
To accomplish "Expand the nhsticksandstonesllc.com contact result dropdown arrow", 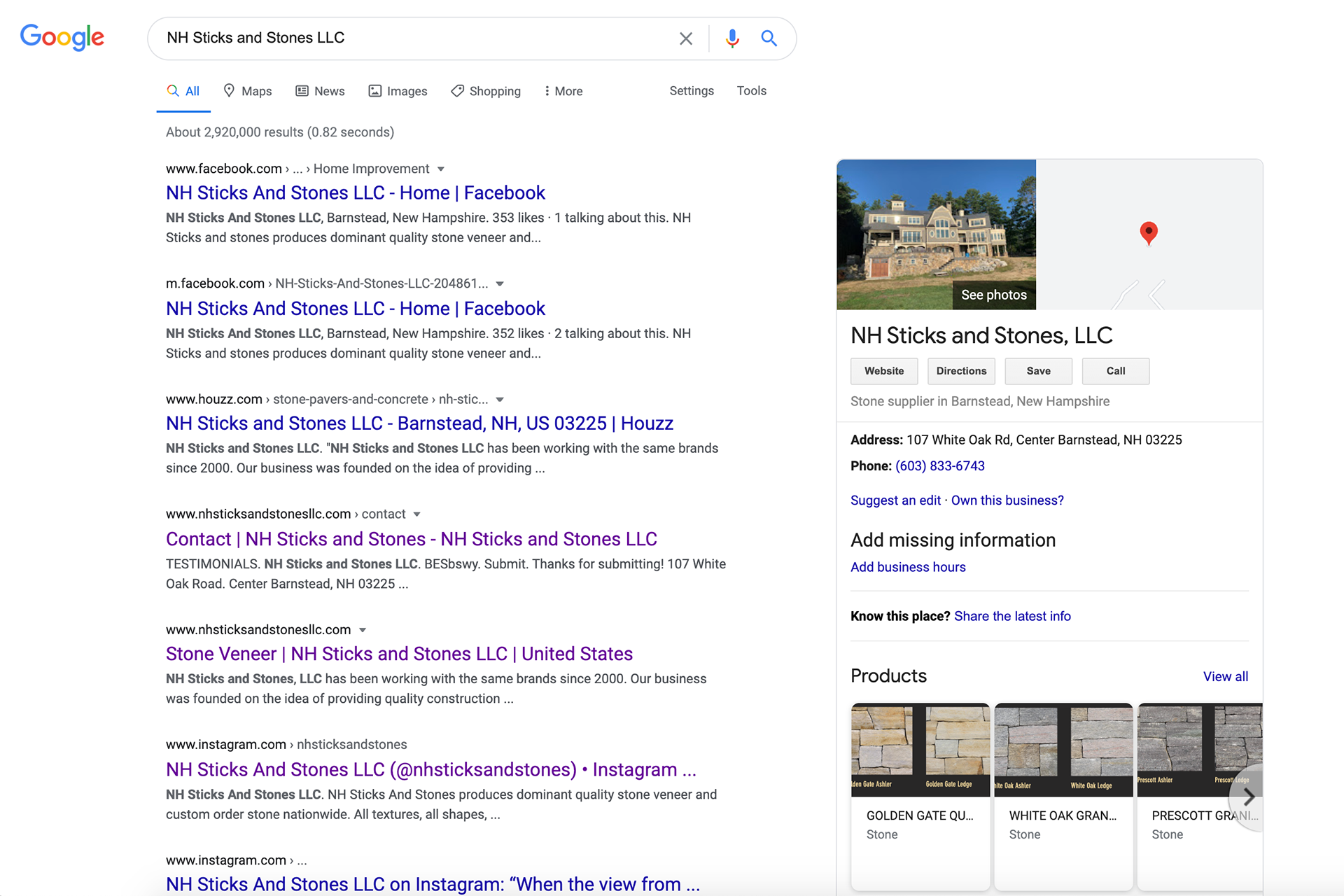I will click(x=417, y=514).
